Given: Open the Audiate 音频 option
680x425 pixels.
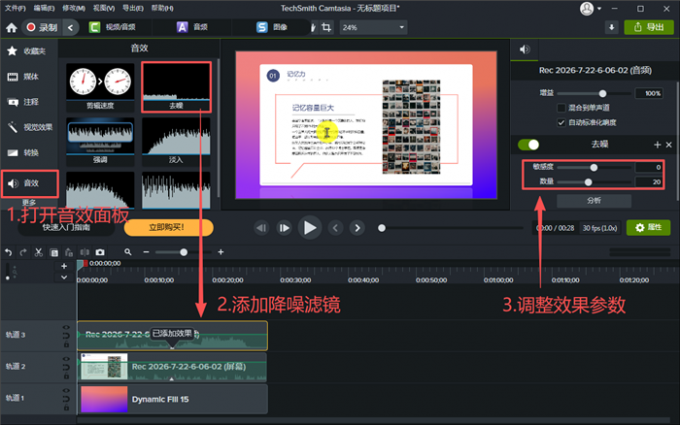Looking at the screenshot, I should (x=192, y=27).
